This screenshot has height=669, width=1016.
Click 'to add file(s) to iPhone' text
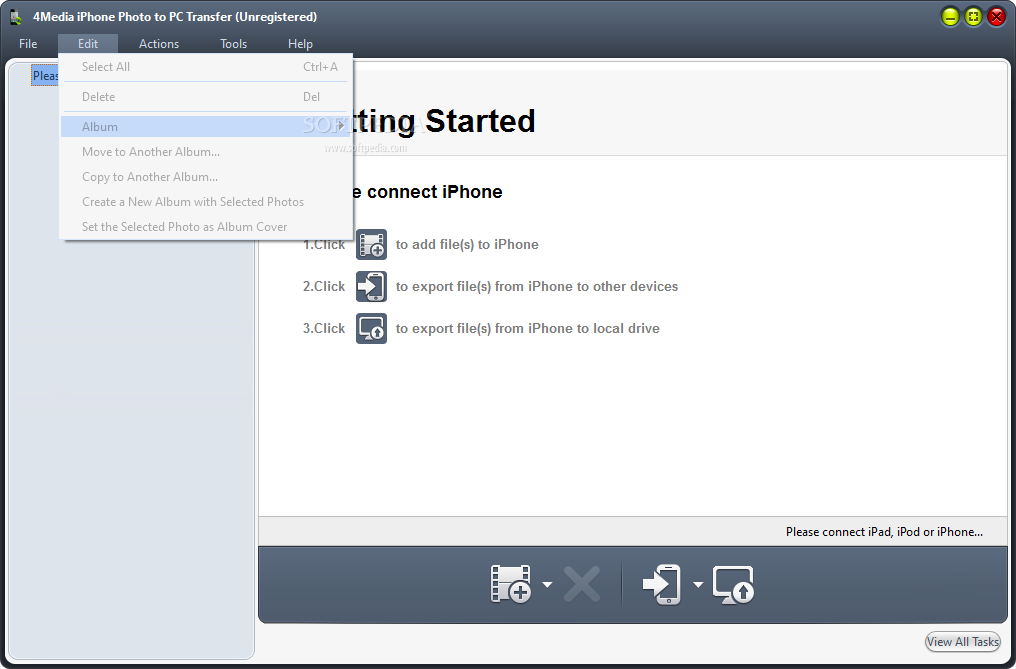coord(467,244)
